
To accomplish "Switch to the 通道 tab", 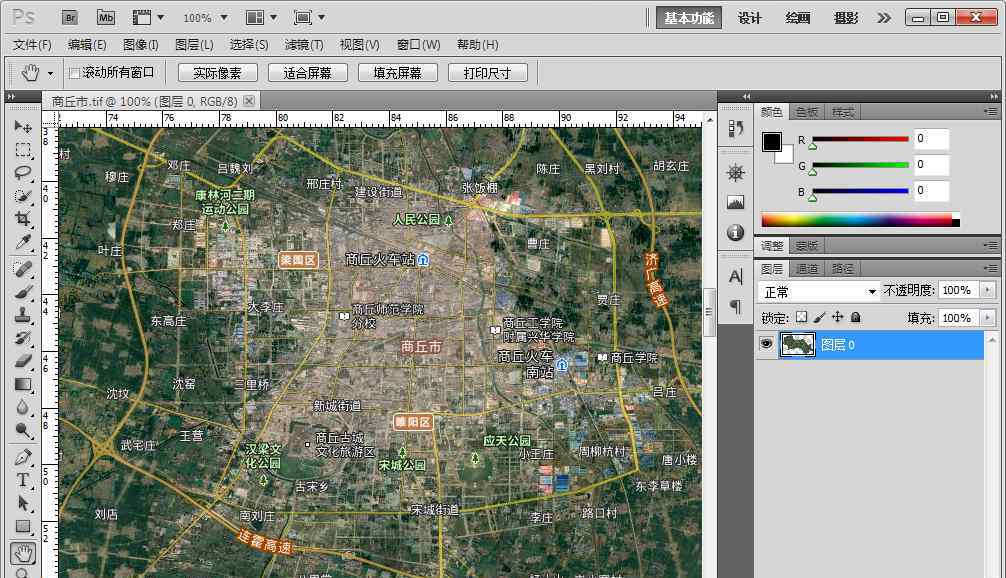I will tap(807, 268).
